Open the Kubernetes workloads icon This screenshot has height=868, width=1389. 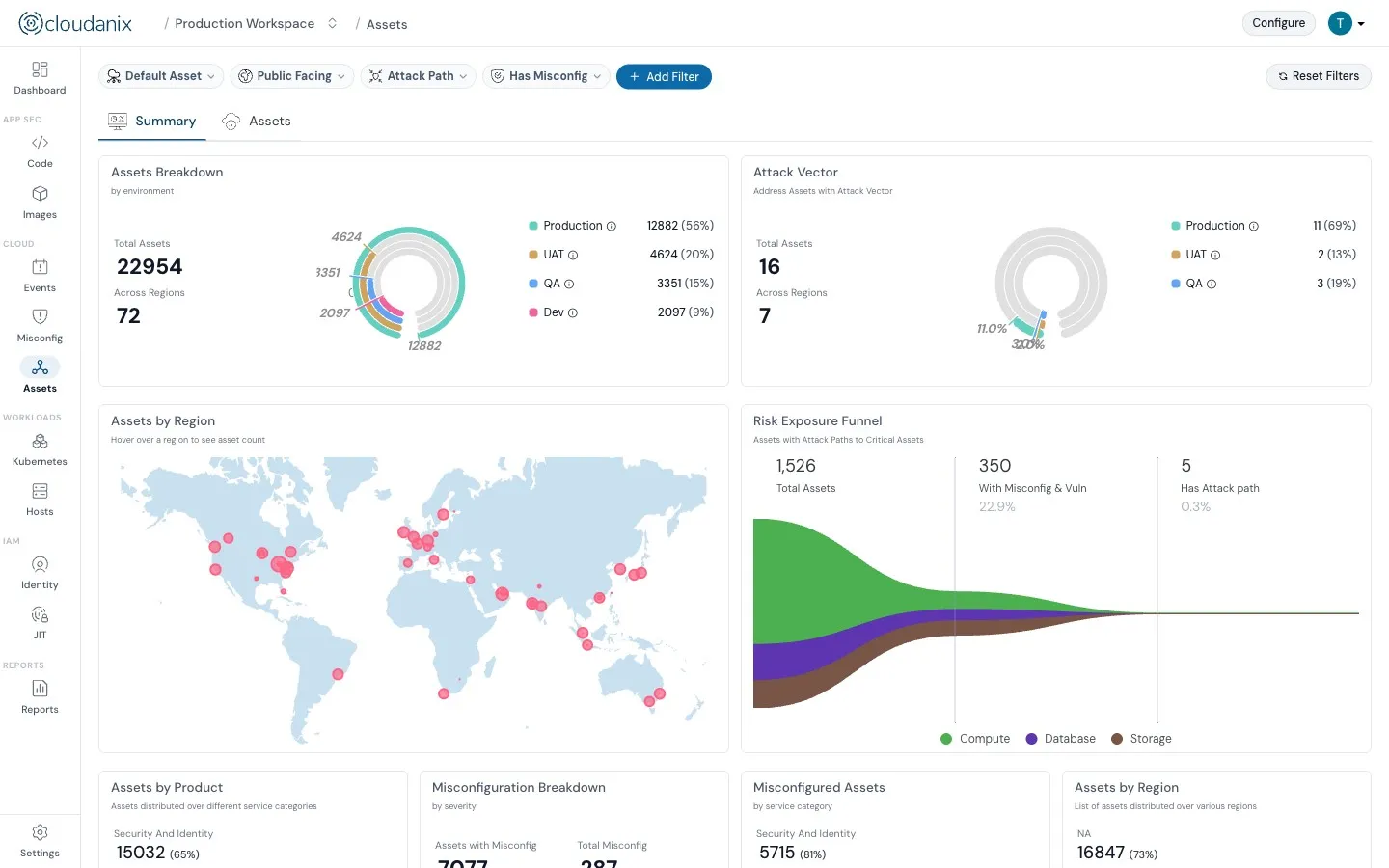point(40,441)
